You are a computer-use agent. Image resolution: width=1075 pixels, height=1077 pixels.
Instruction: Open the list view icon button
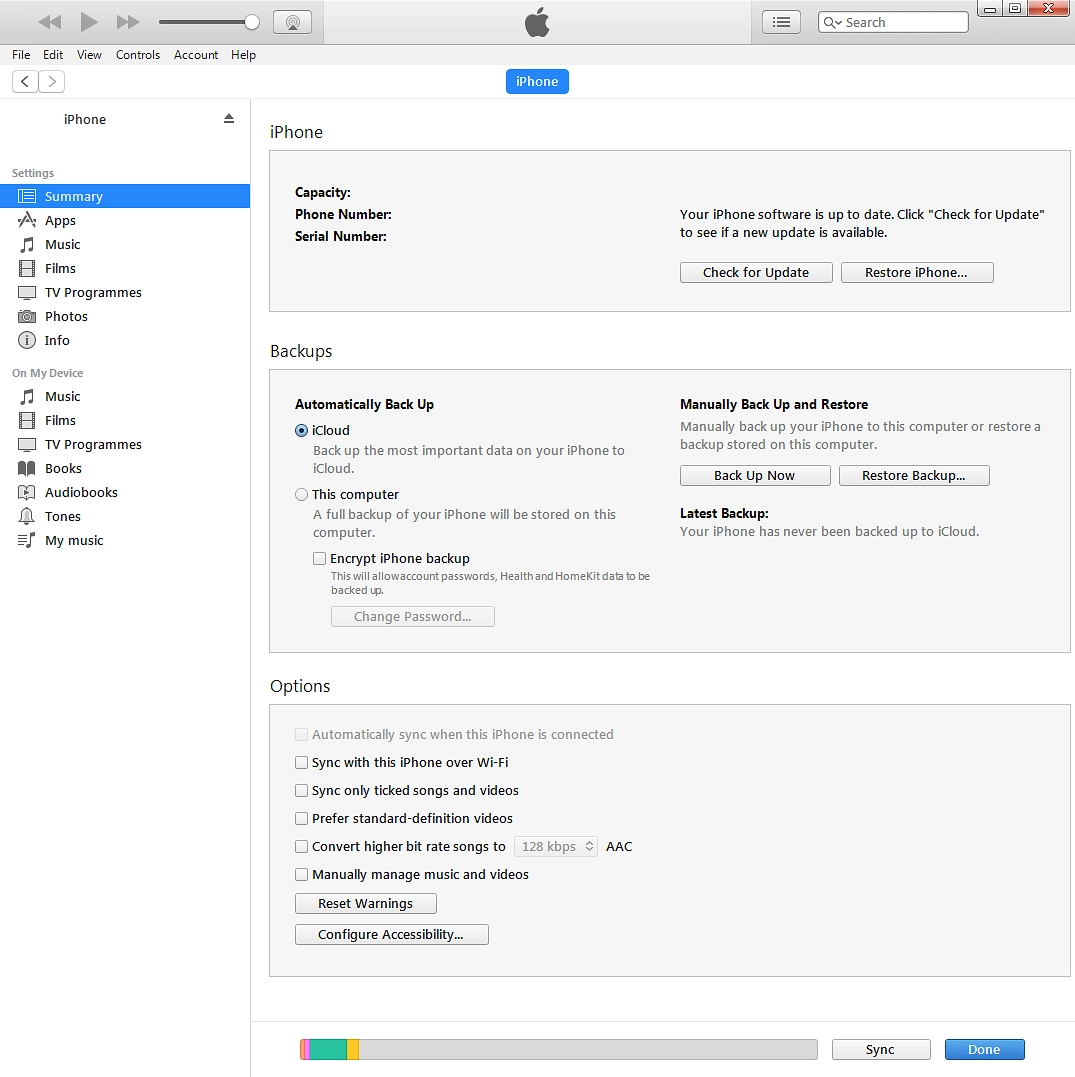pos(782,22)
